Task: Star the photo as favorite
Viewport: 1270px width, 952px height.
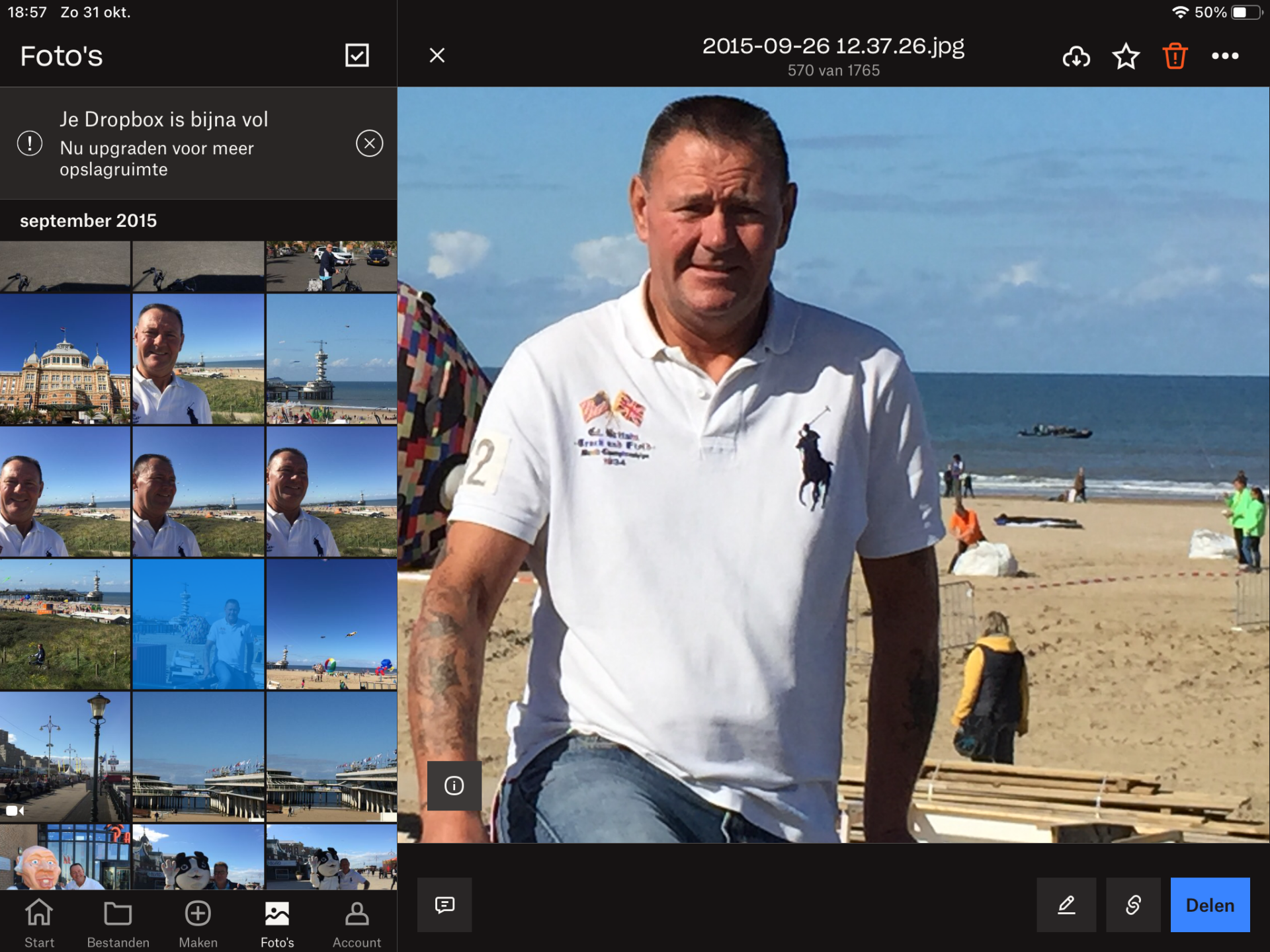Action: pyautogui.click(x=1126, y=57)
